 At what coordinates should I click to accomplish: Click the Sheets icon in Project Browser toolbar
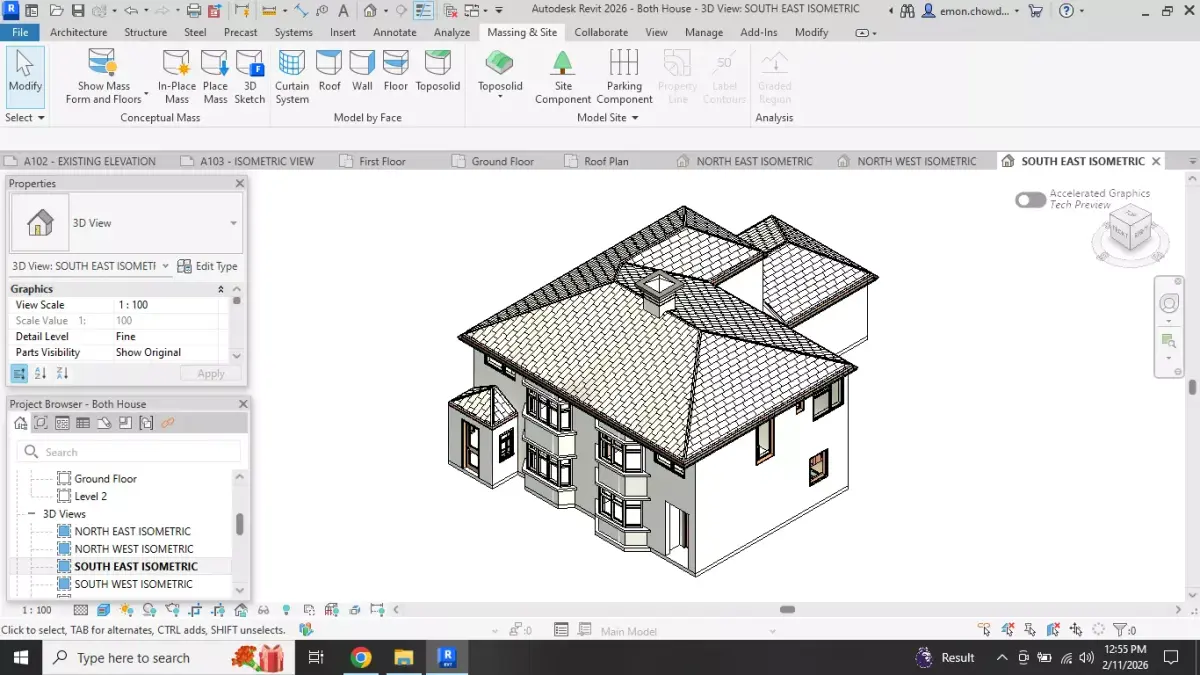(103, 423)
